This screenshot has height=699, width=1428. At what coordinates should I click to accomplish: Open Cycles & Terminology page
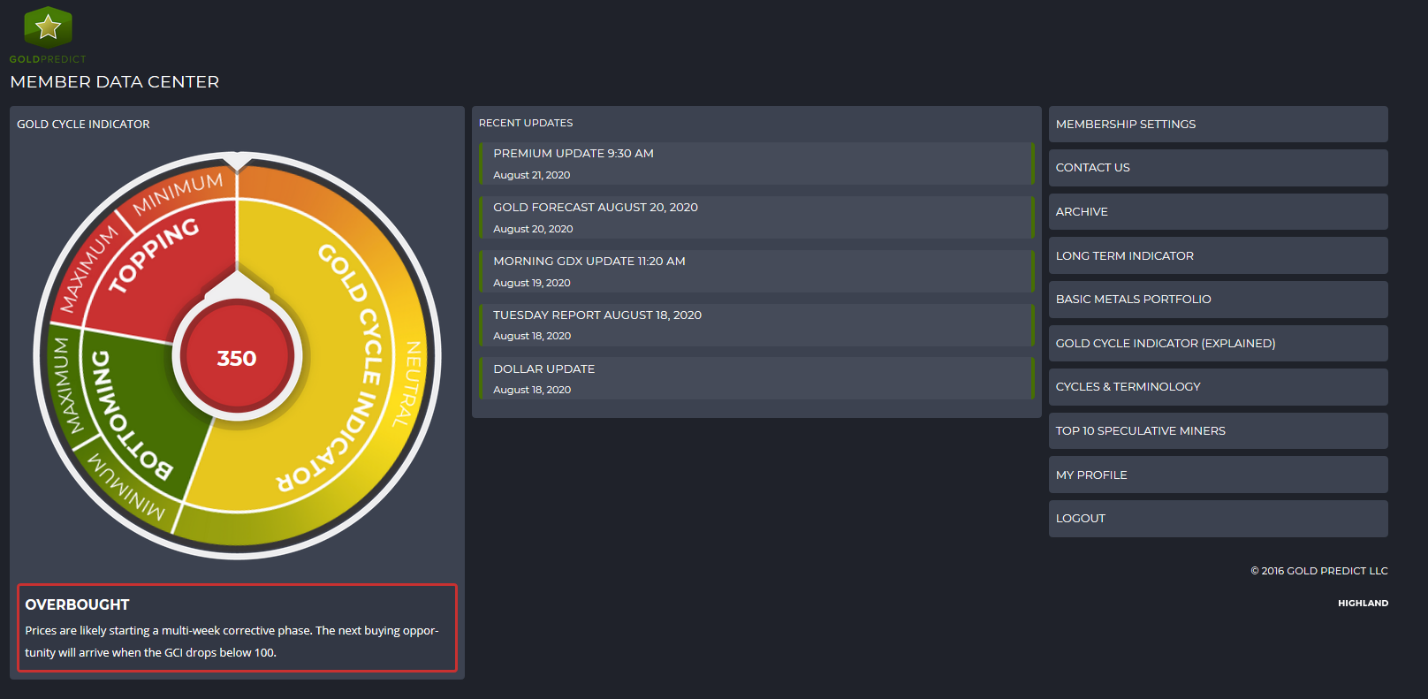tap(1217, 387)
